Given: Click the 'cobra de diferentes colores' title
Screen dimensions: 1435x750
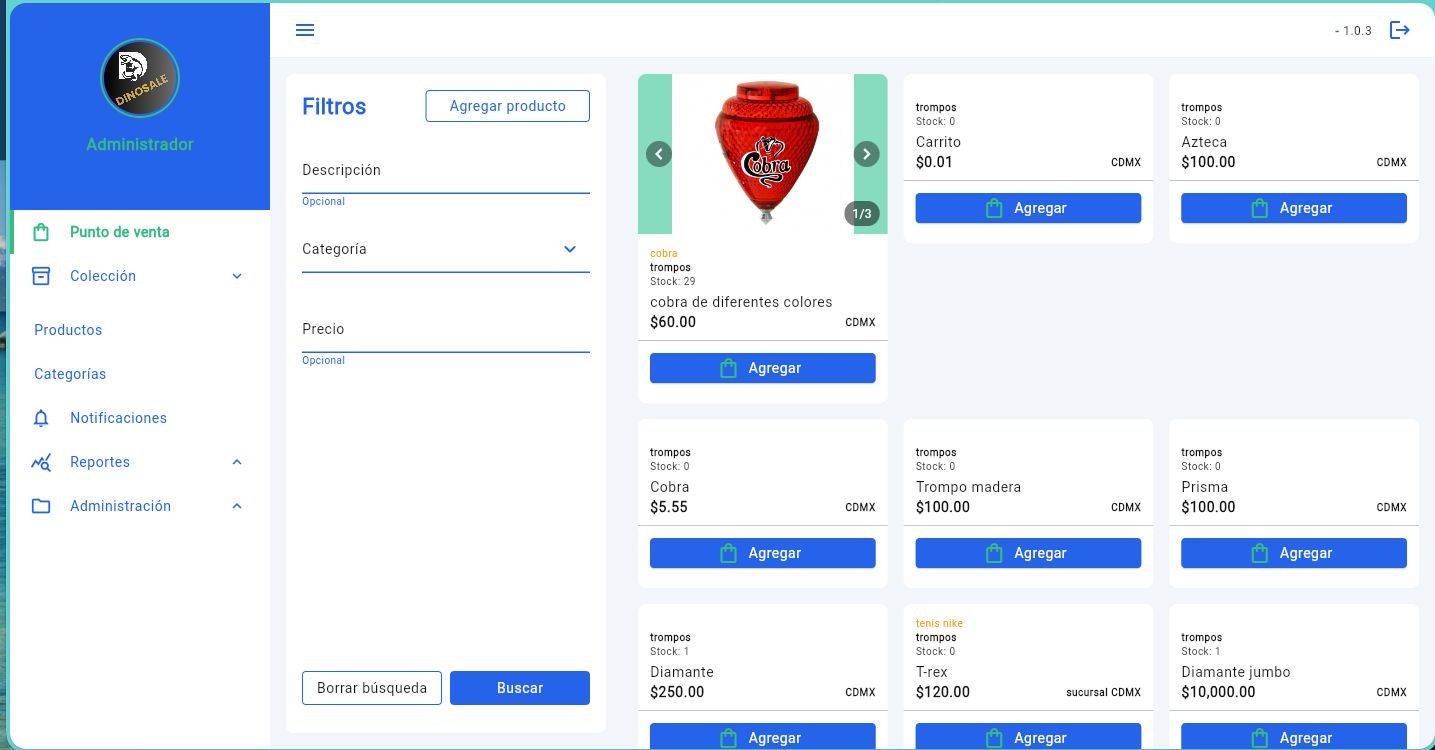Looking at the screenshot, I should tap(741, 302).
